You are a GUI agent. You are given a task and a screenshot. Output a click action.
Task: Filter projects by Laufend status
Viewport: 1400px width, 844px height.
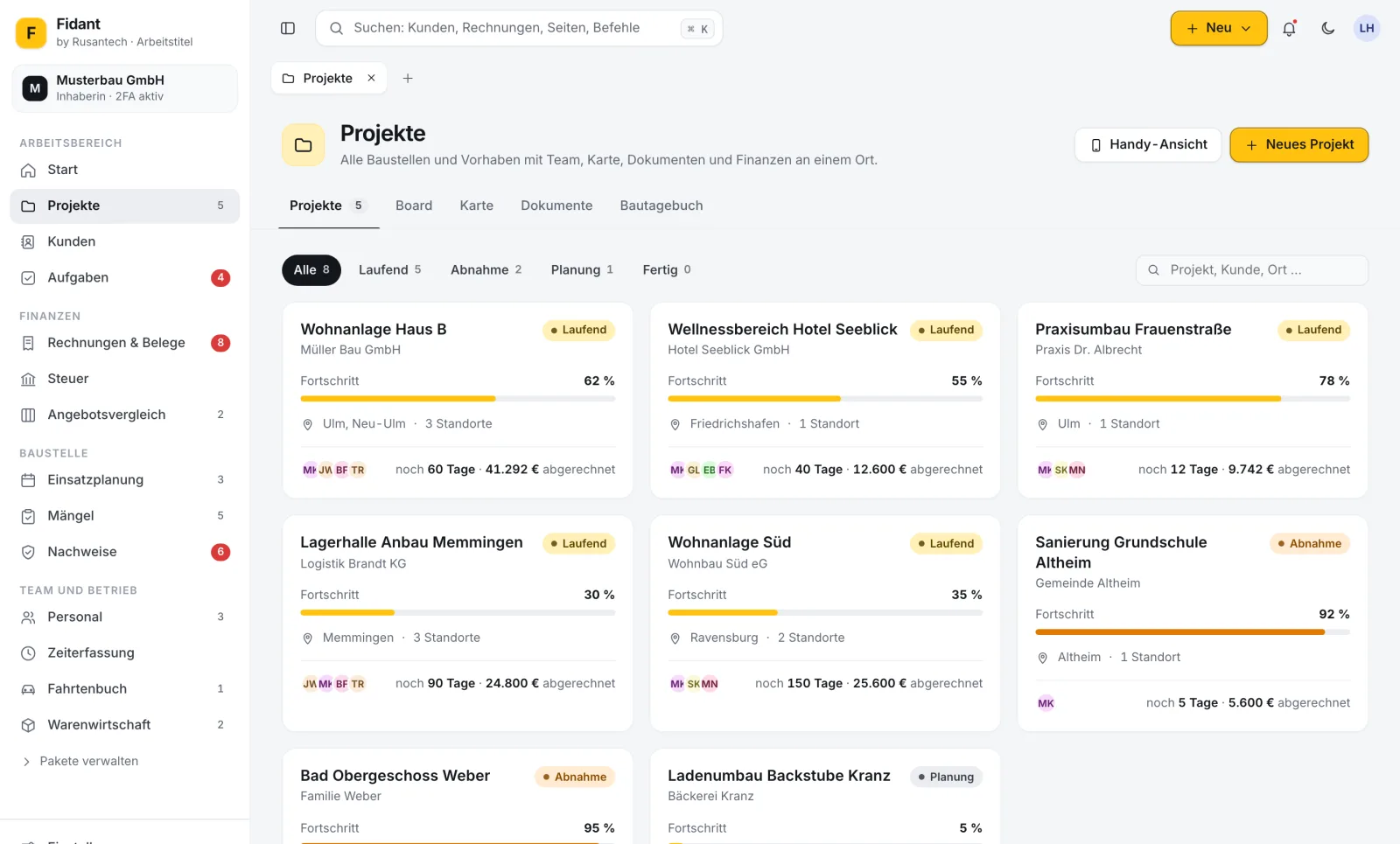[x=389, y=270]
